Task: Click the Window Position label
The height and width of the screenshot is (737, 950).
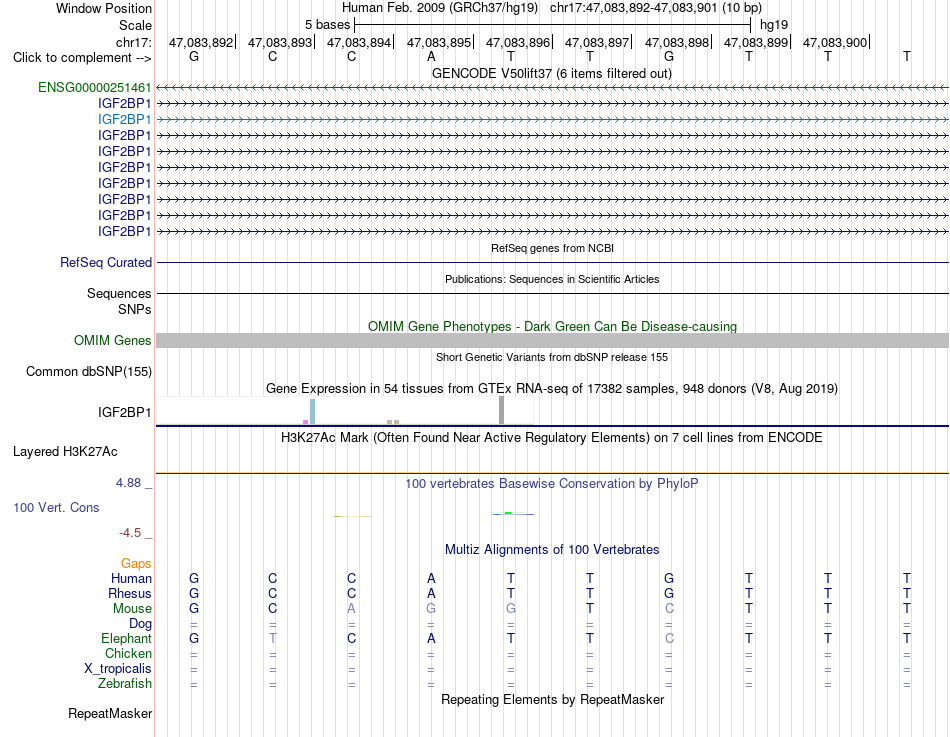Action: (x=104, y=8)
